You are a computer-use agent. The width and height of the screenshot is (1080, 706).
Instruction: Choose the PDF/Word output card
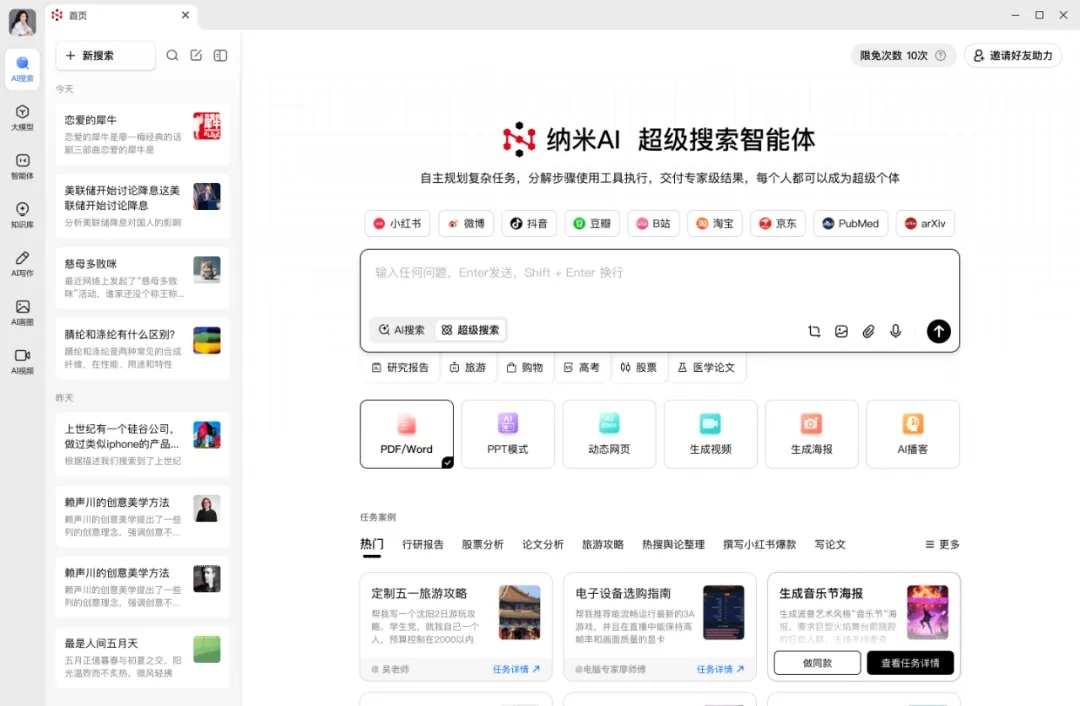(x=406, y=434)
